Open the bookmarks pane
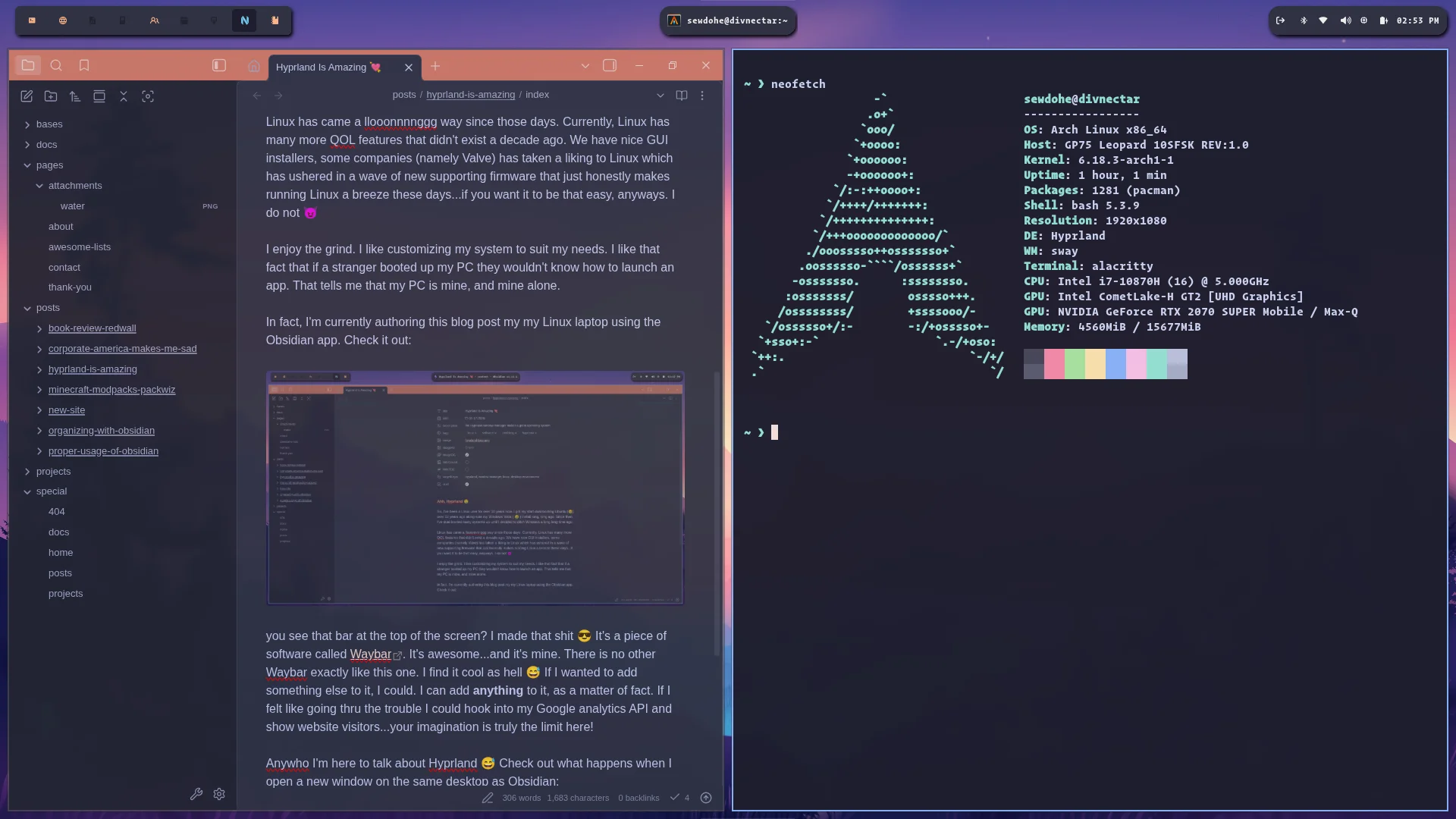The width and height of the screenshot is (1456, 819). (83, 65)
